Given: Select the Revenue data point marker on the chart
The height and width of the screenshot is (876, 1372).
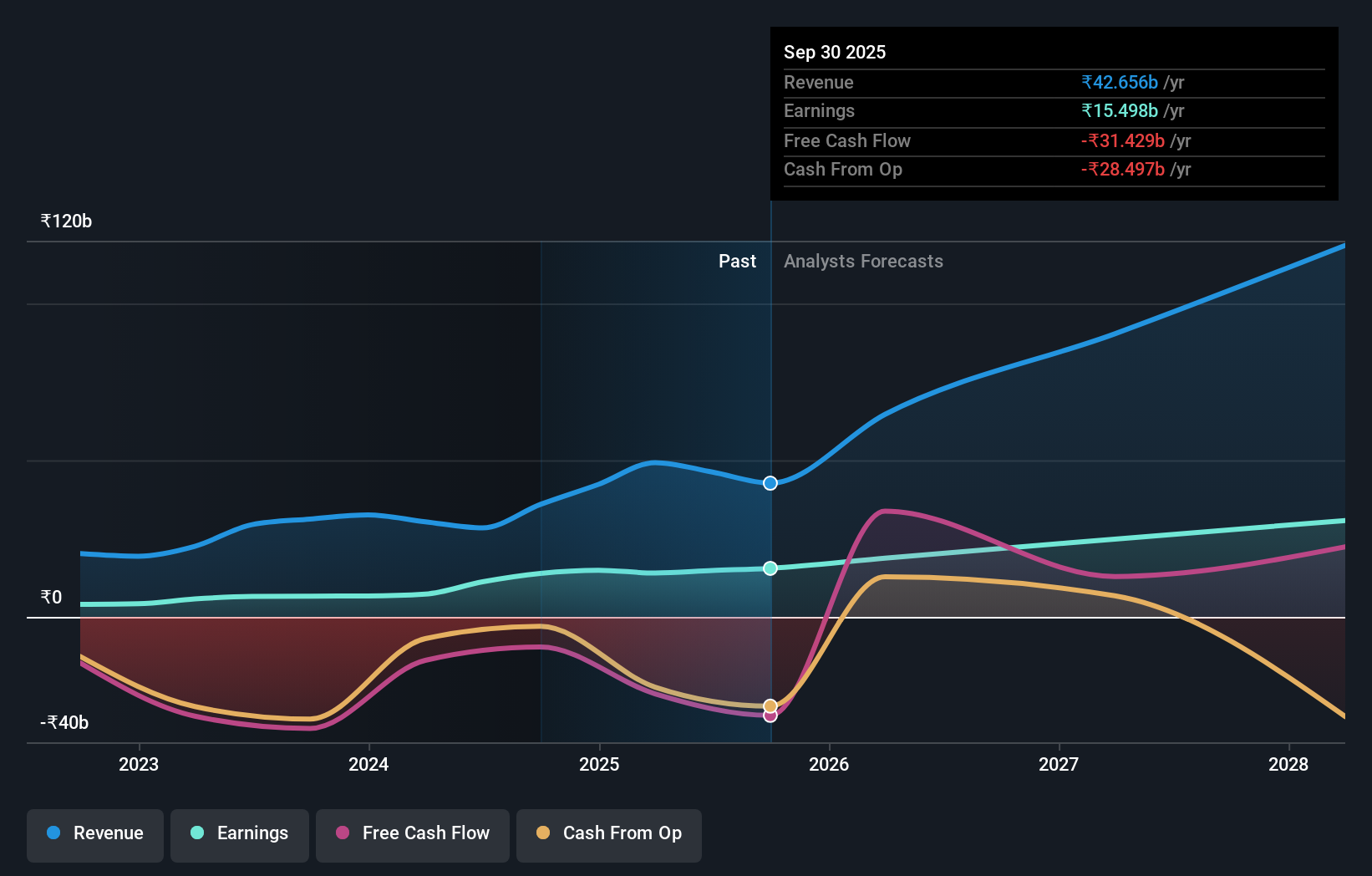Looking at the screenshot, I should click(x=770, y=482).
